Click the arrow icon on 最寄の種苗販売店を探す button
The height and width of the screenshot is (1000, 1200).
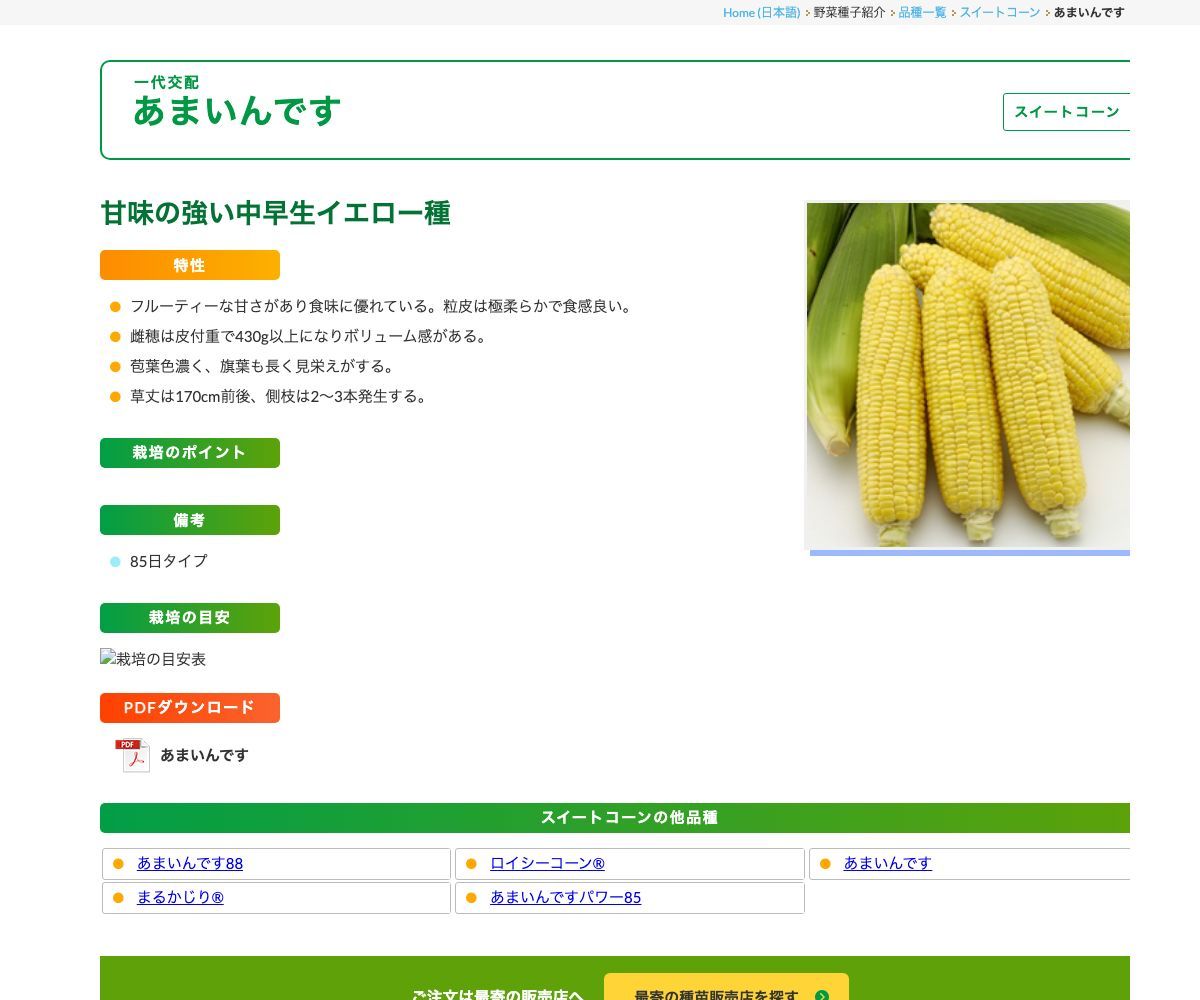coord(822,996)
